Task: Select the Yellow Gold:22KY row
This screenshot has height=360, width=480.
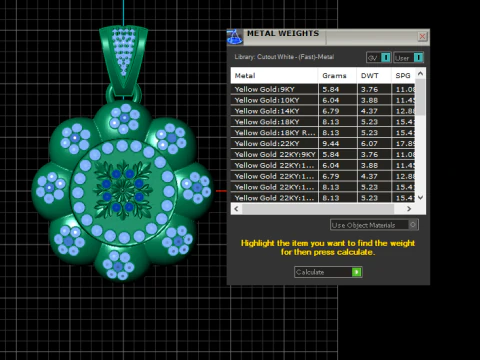Action: [323, 144]
